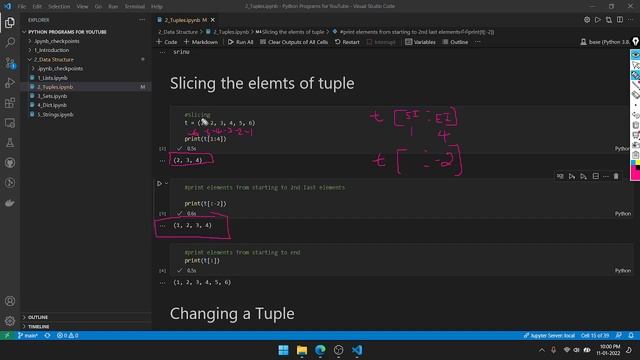Screen dimensions: 640x360
Task: Run the print(t[:-2]) cell
Action: (159, 184)
